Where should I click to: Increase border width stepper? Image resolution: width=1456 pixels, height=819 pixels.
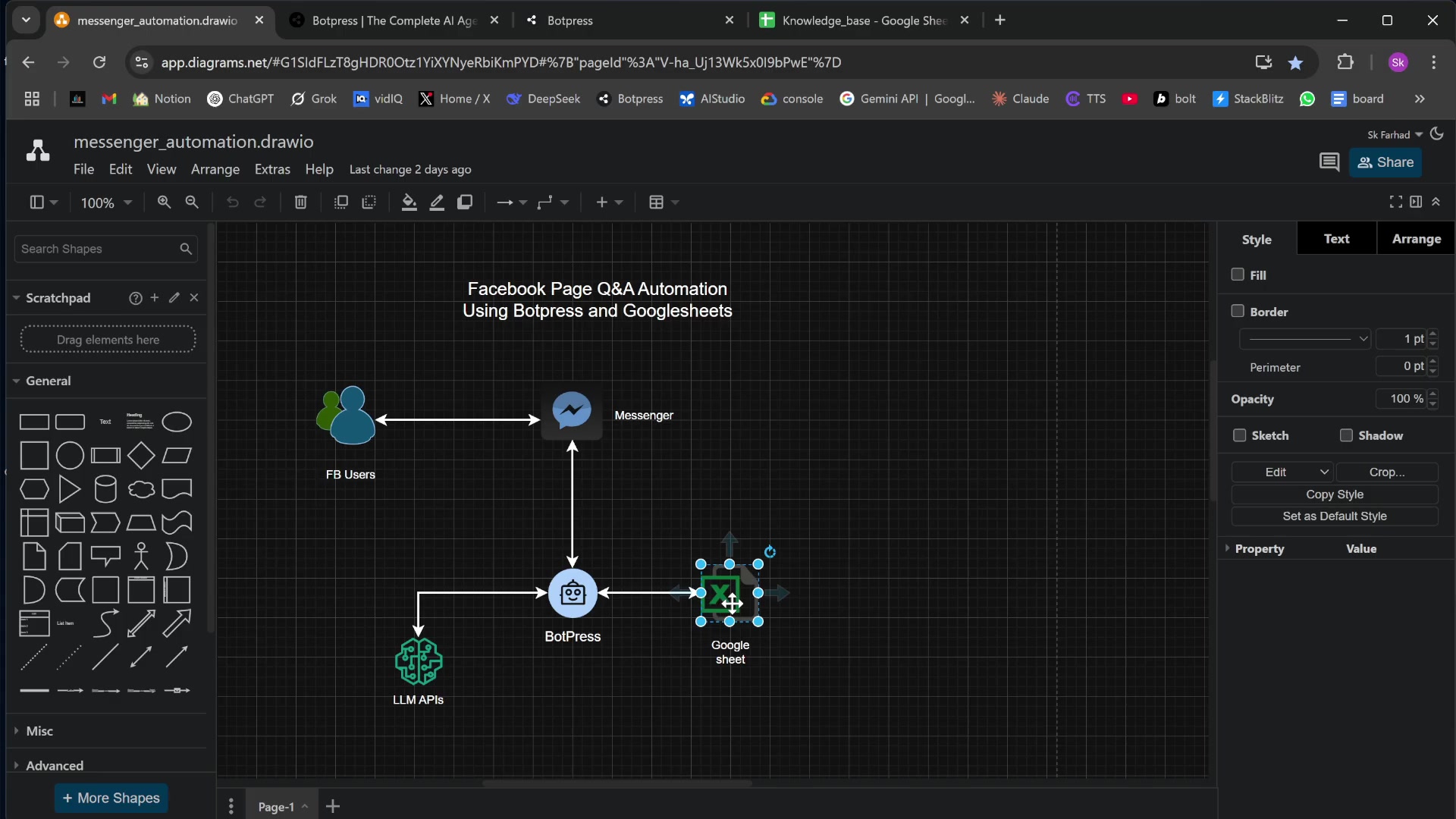[x=1432, y=334]
